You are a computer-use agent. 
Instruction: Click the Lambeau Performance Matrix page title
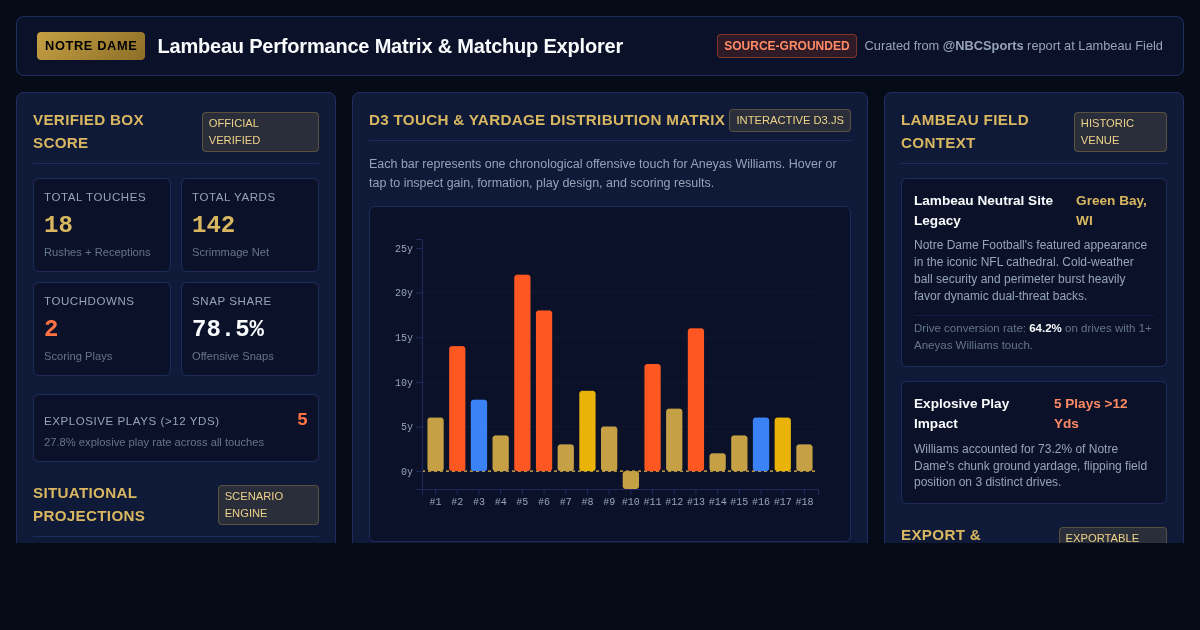390,46
